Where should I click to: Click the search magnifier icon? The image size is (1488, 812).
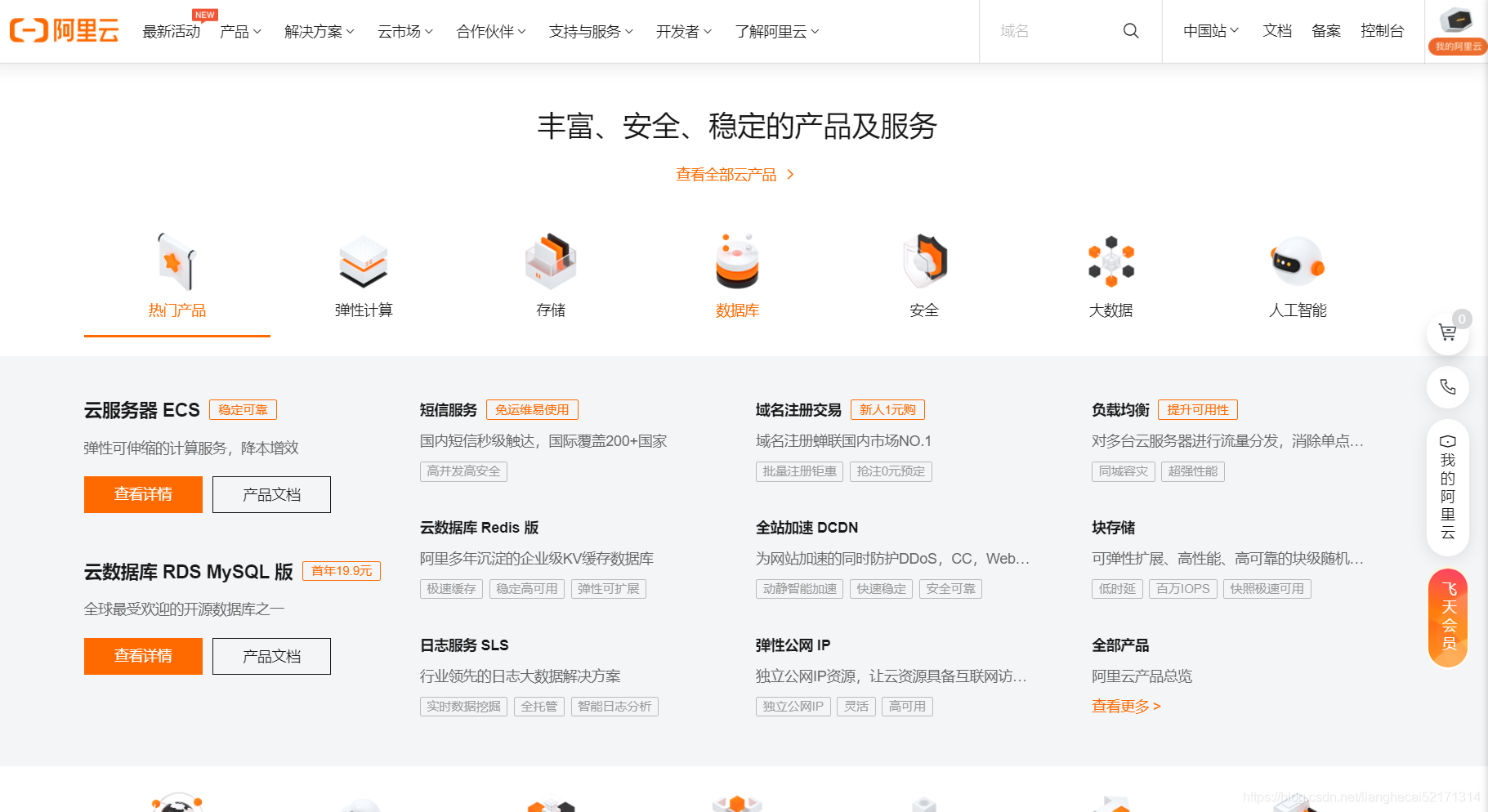[1131, 31]
